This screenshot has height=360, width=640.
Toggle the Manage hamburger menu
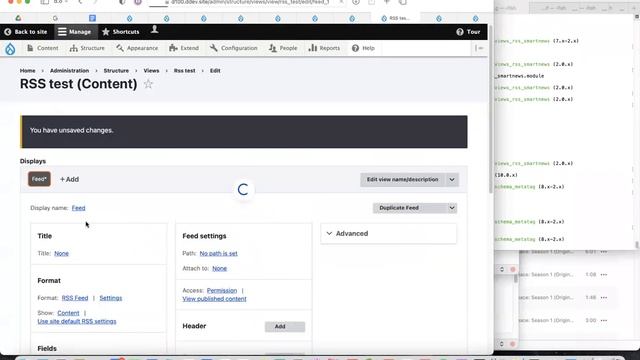62,32
